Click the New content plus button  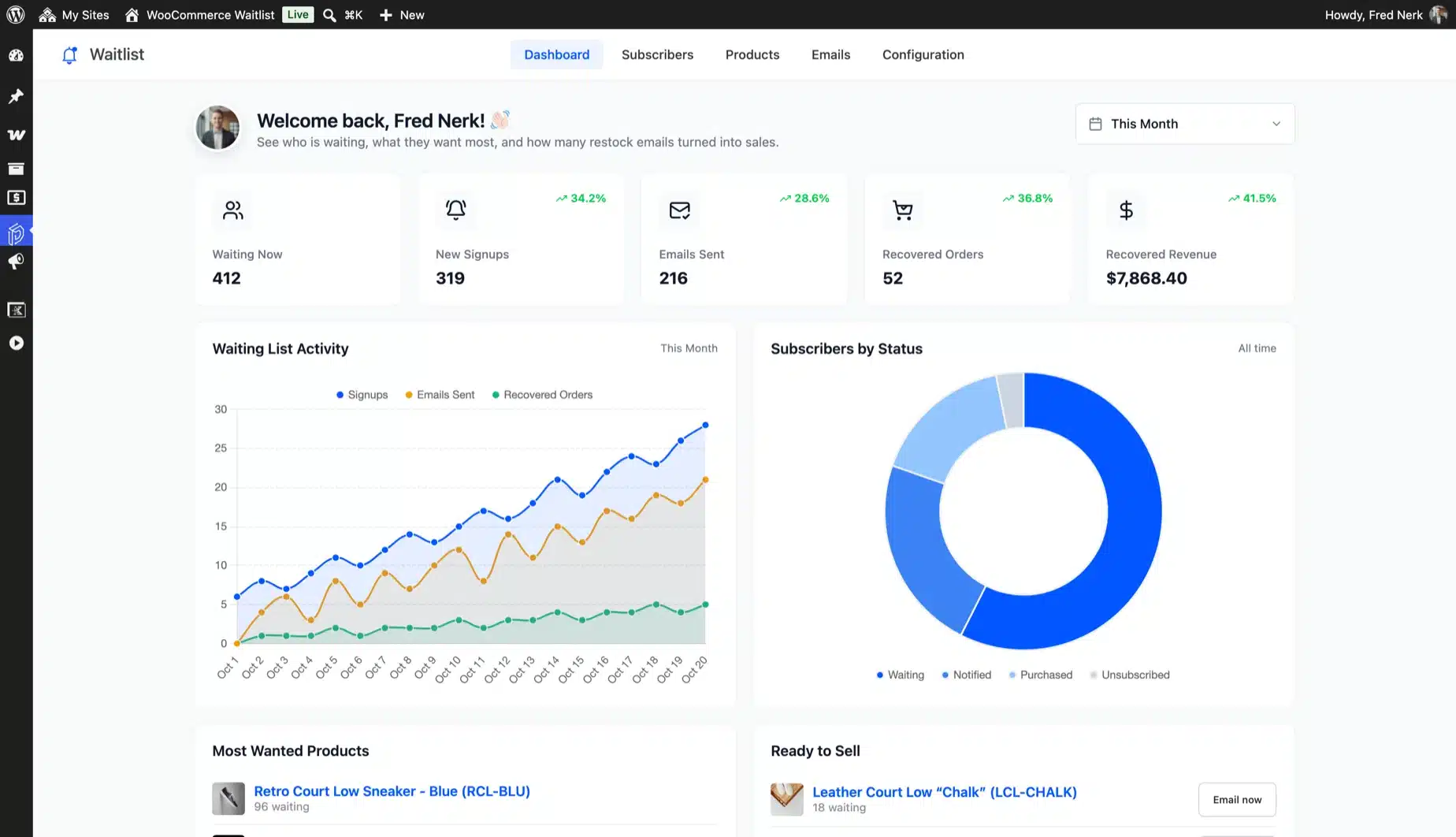pyautogui.click(x=402, y=14)
